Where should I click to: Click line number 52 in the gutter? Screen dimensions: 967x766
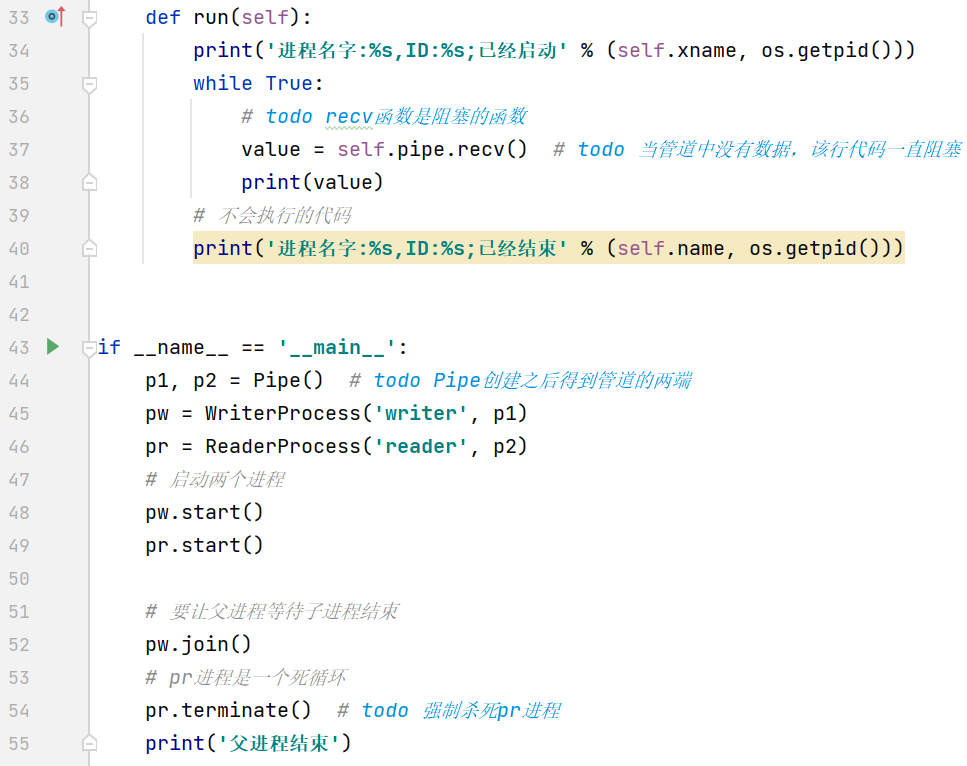(19, 645)
